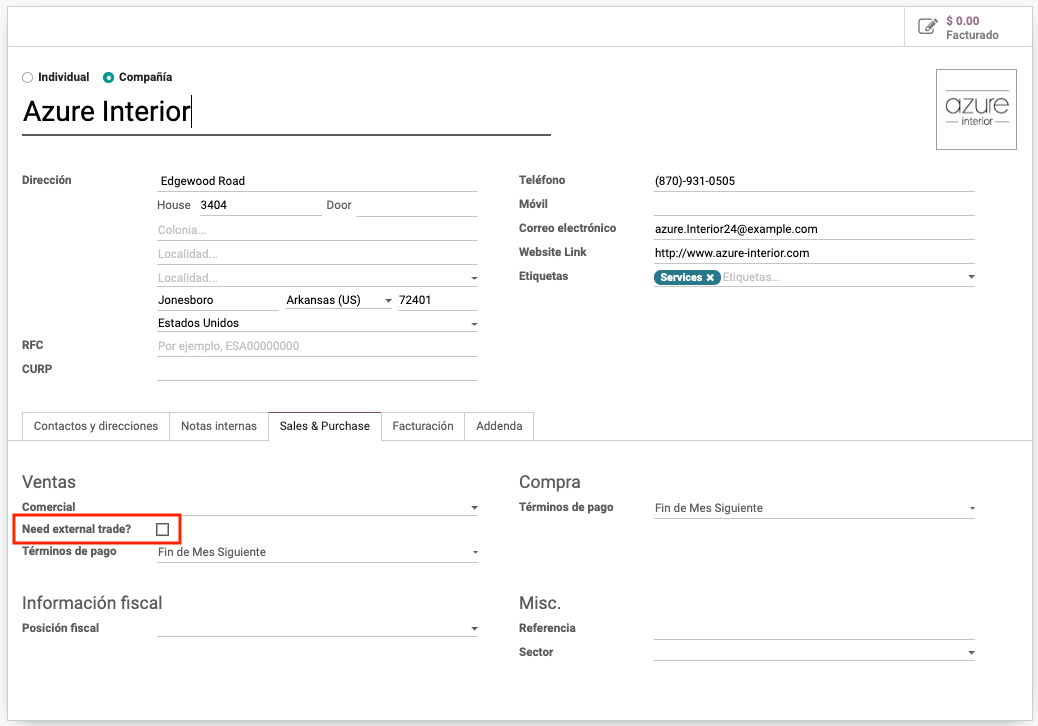Click the CURP input field
This screenshot has height=726, width=1038.
coord(317,369)
